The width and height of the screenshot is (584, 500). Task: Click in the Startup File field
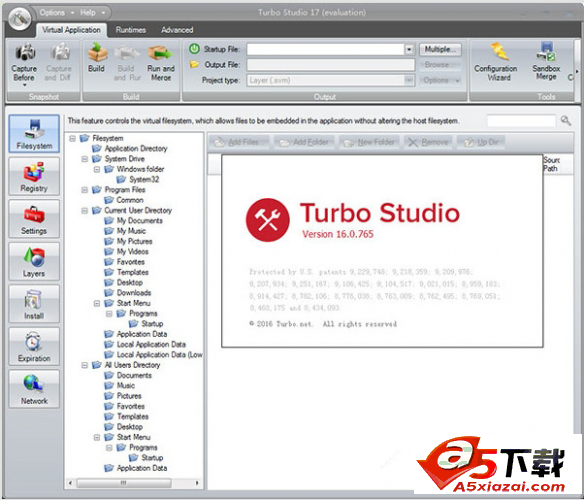coord(326,49)
